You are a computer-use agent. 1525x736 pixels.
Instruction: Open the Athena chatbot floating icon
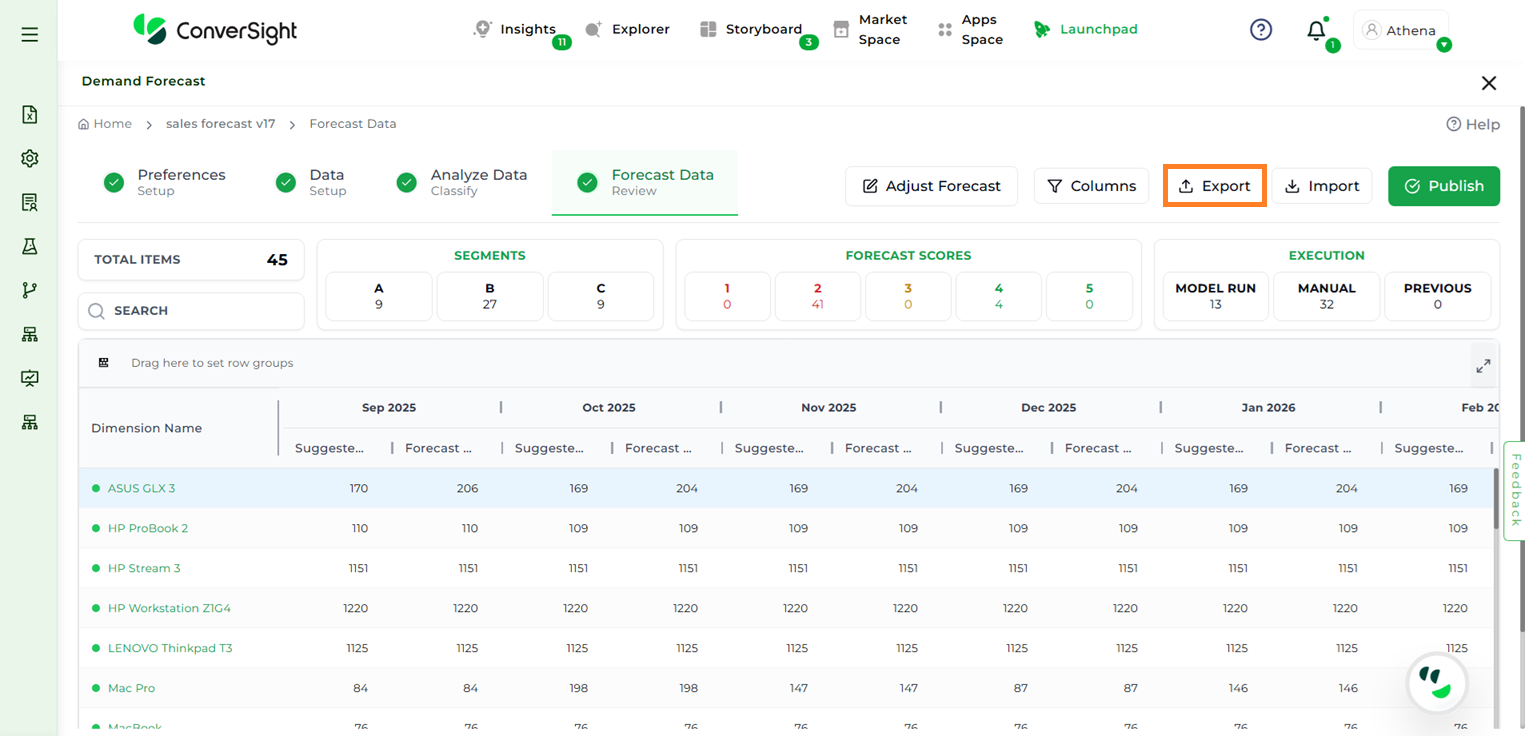1436,683
